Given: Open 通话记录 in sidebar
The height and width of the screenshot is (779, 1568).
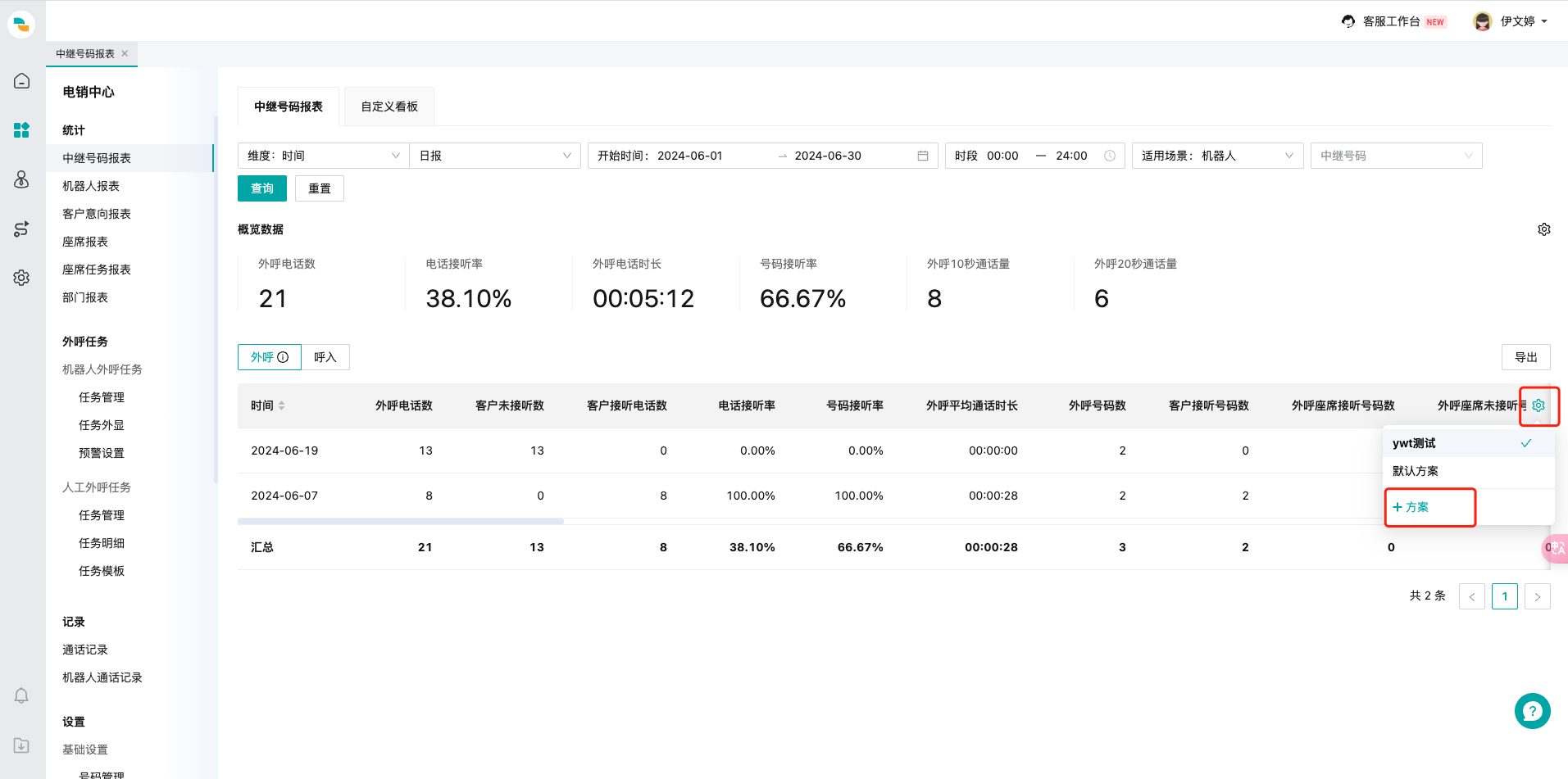Looking at the screenshot, I should click(85, 650).
